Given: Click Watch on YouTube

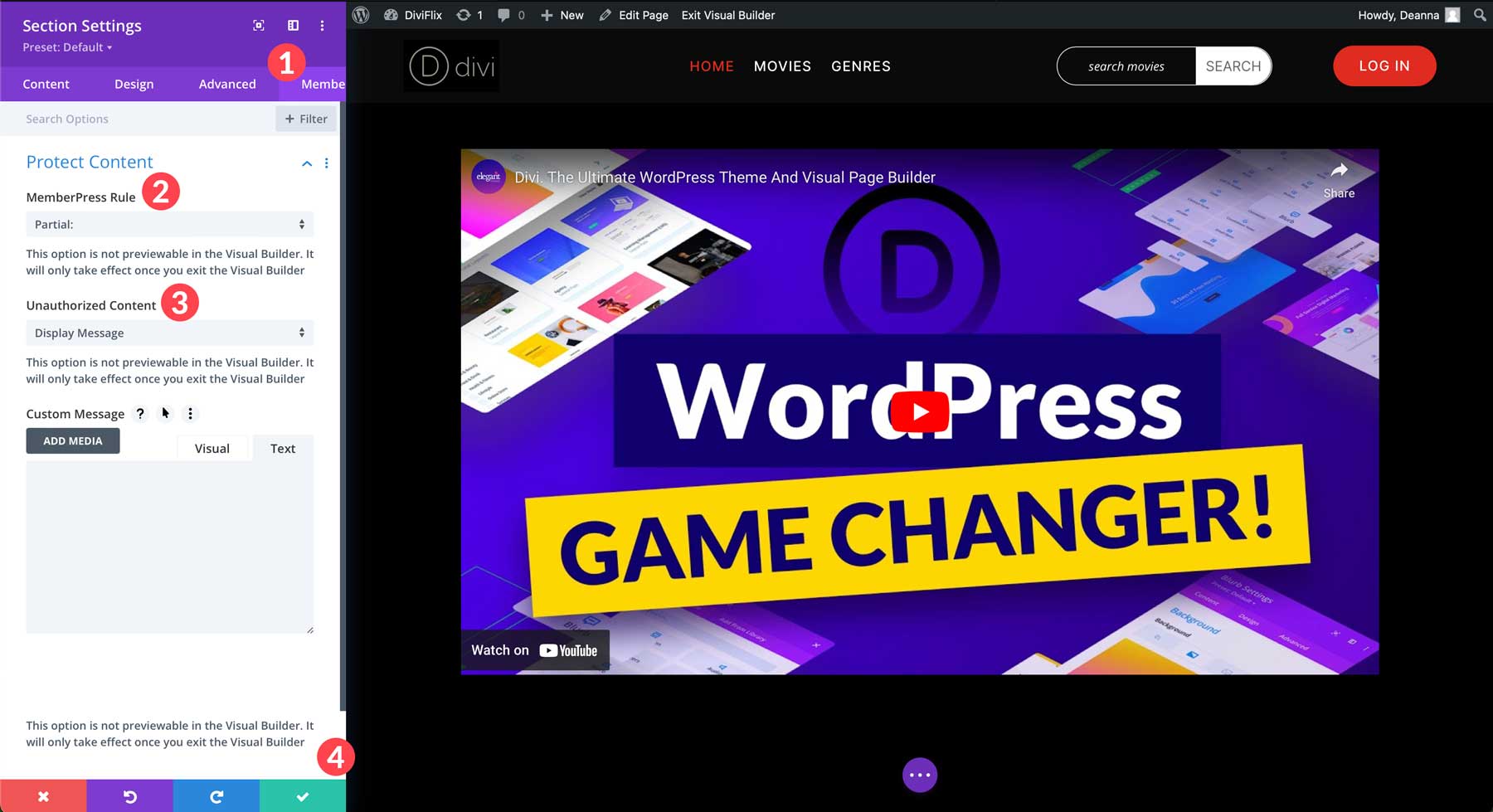Looking at the screenshot, I should (x=535, y=650).
